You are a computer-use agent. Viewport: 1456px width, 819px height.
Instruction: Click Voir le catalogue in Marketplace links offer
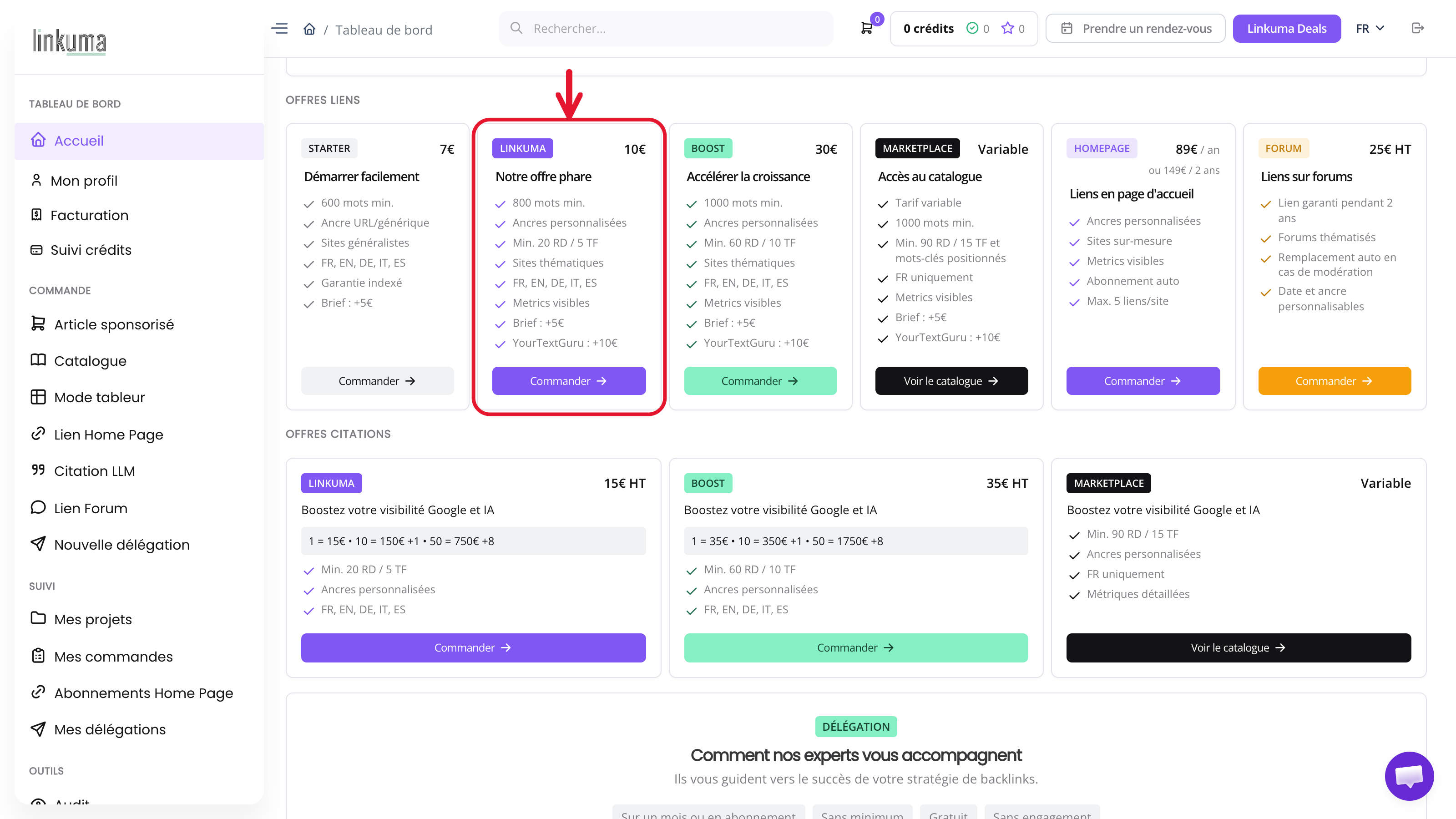coord(952,381)
